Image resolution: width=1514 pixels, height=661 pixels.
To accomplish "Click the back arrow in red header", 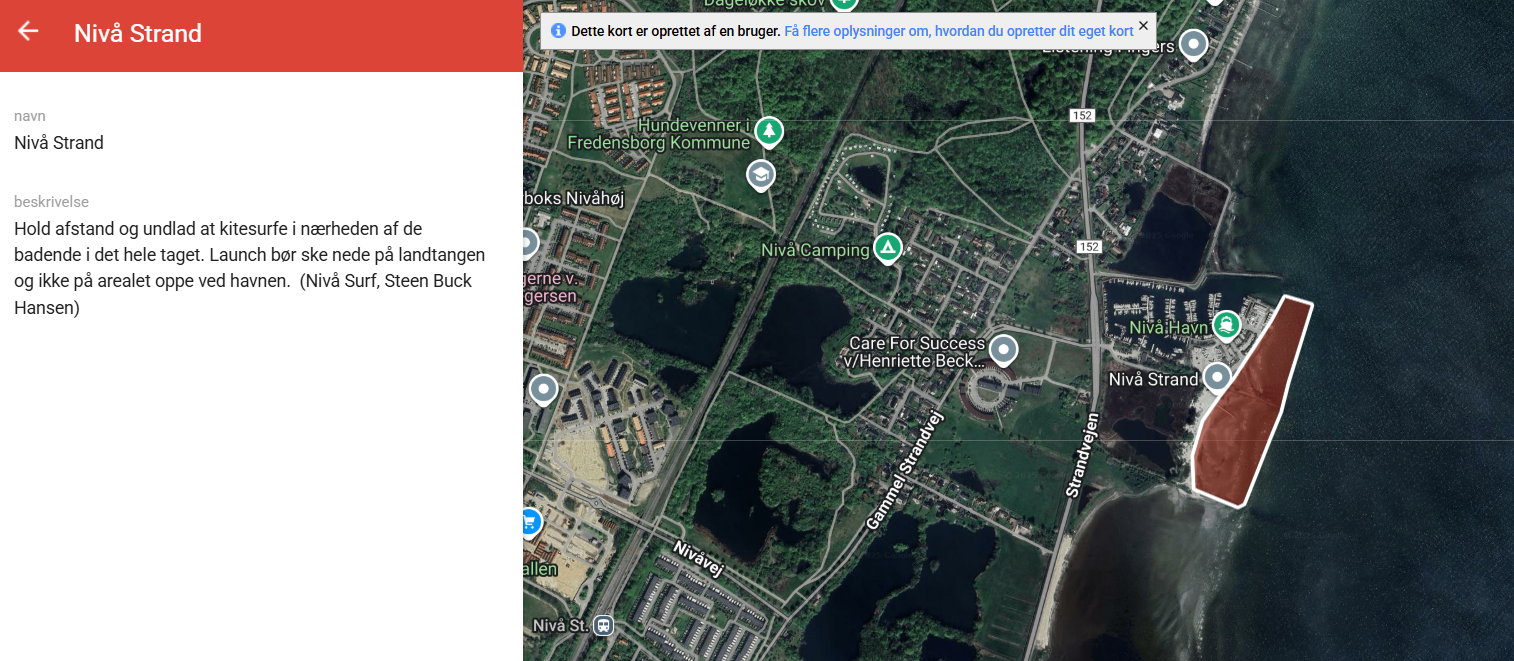I will 28,32.
